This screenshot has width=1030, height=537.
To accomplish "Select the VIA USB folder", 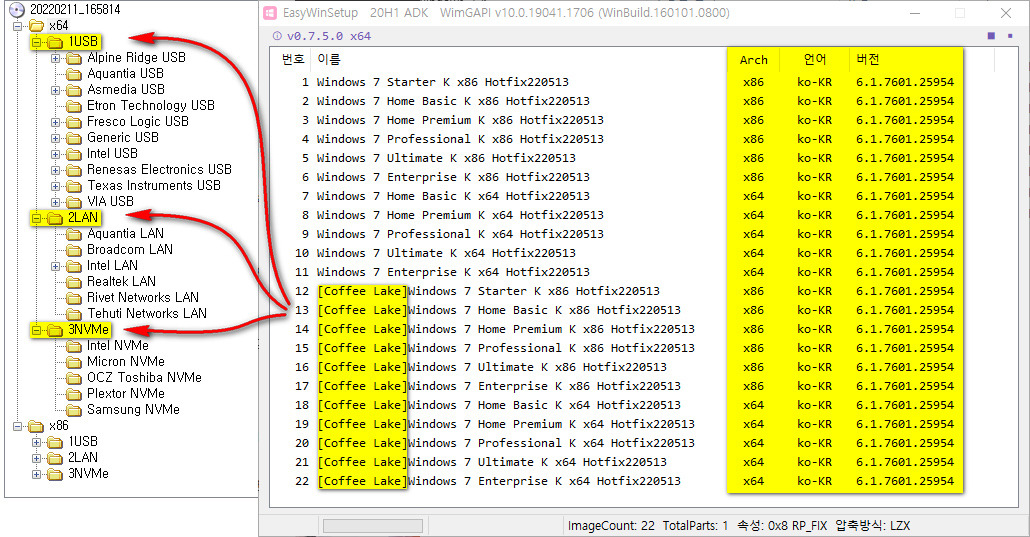I will point(110,202).
